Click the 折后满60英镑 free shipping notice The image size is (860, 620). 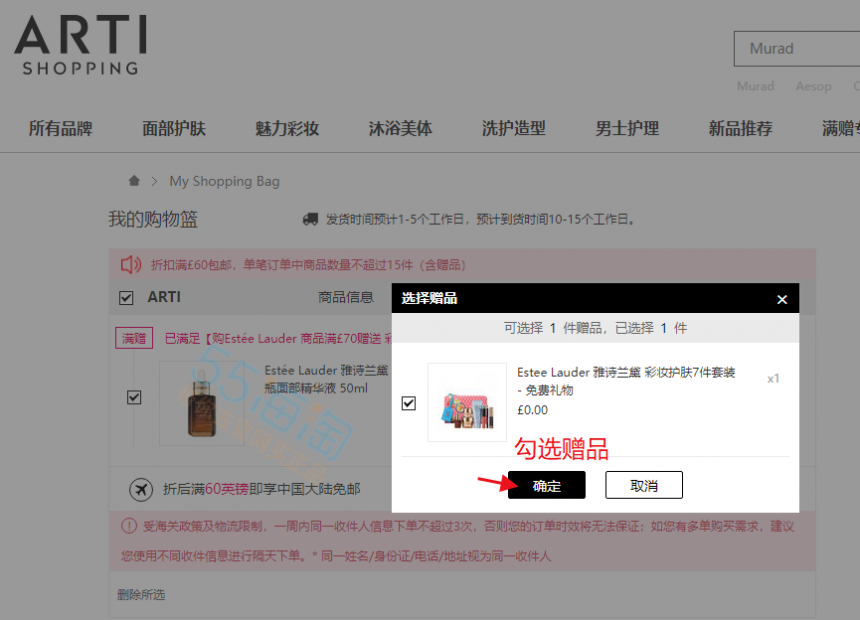[x=262, y=489]
